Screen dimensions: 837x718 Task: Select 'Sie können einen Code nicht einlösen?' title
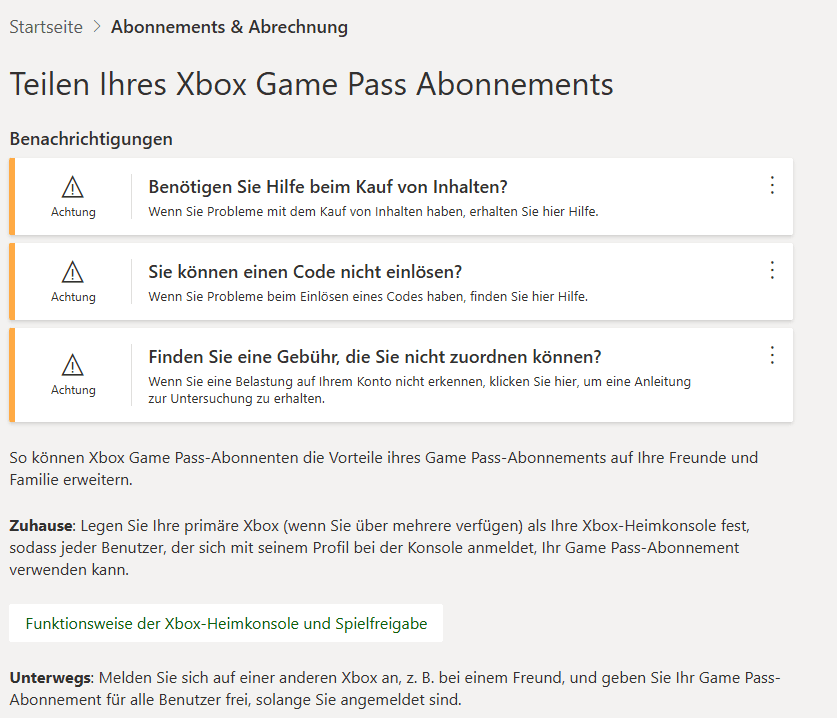(305, 272)
